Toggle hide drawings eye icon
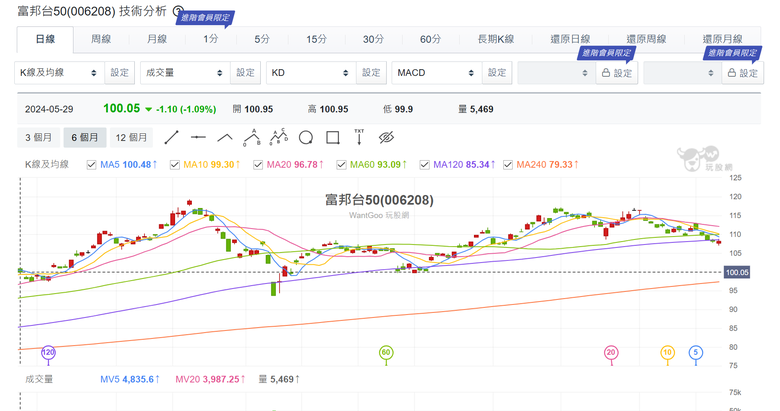 (x=386, y=137)
